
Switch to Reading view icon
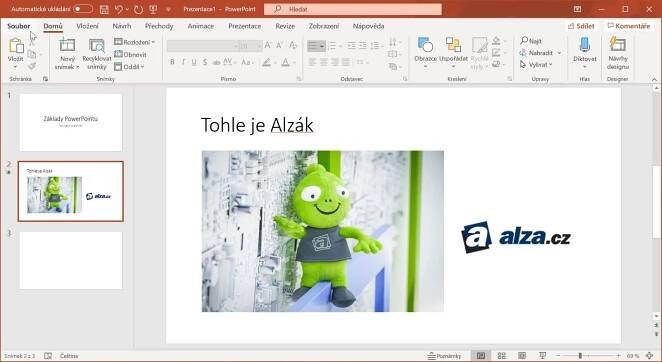[522, 356]
